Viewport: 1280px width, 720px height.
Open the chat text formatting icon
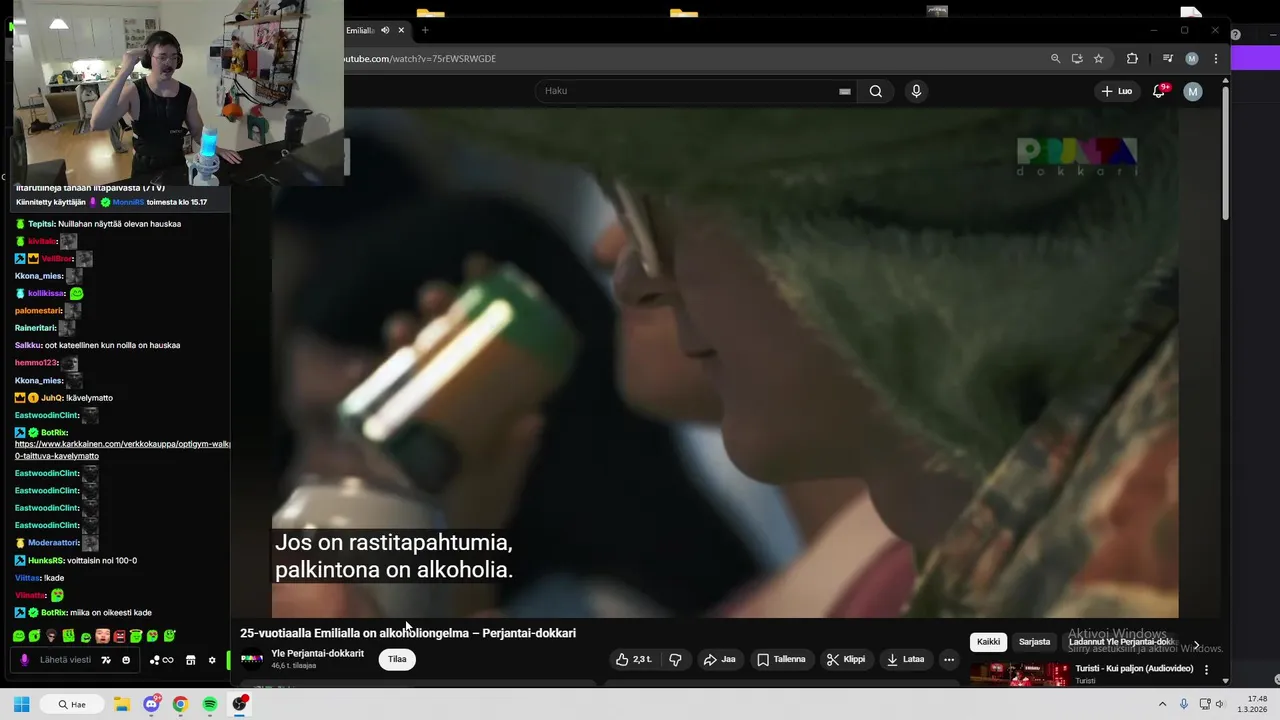106,660
